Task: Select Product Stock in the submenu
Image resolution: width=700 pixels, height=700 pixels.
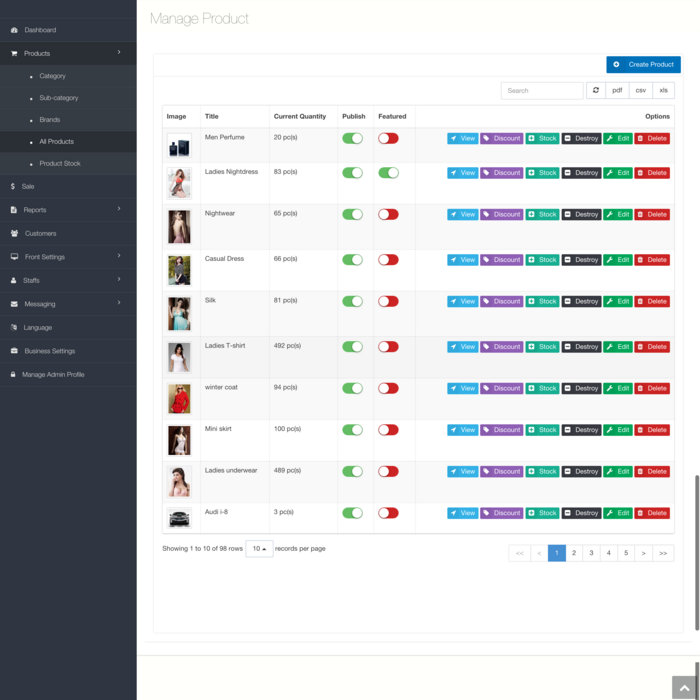Action: point(60,163)
